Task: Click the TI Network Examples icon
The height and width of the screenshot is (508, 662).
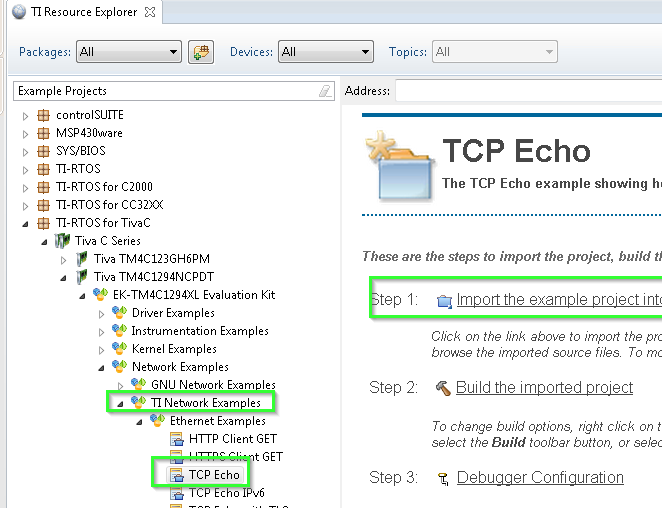Action: tap(138, 402)
